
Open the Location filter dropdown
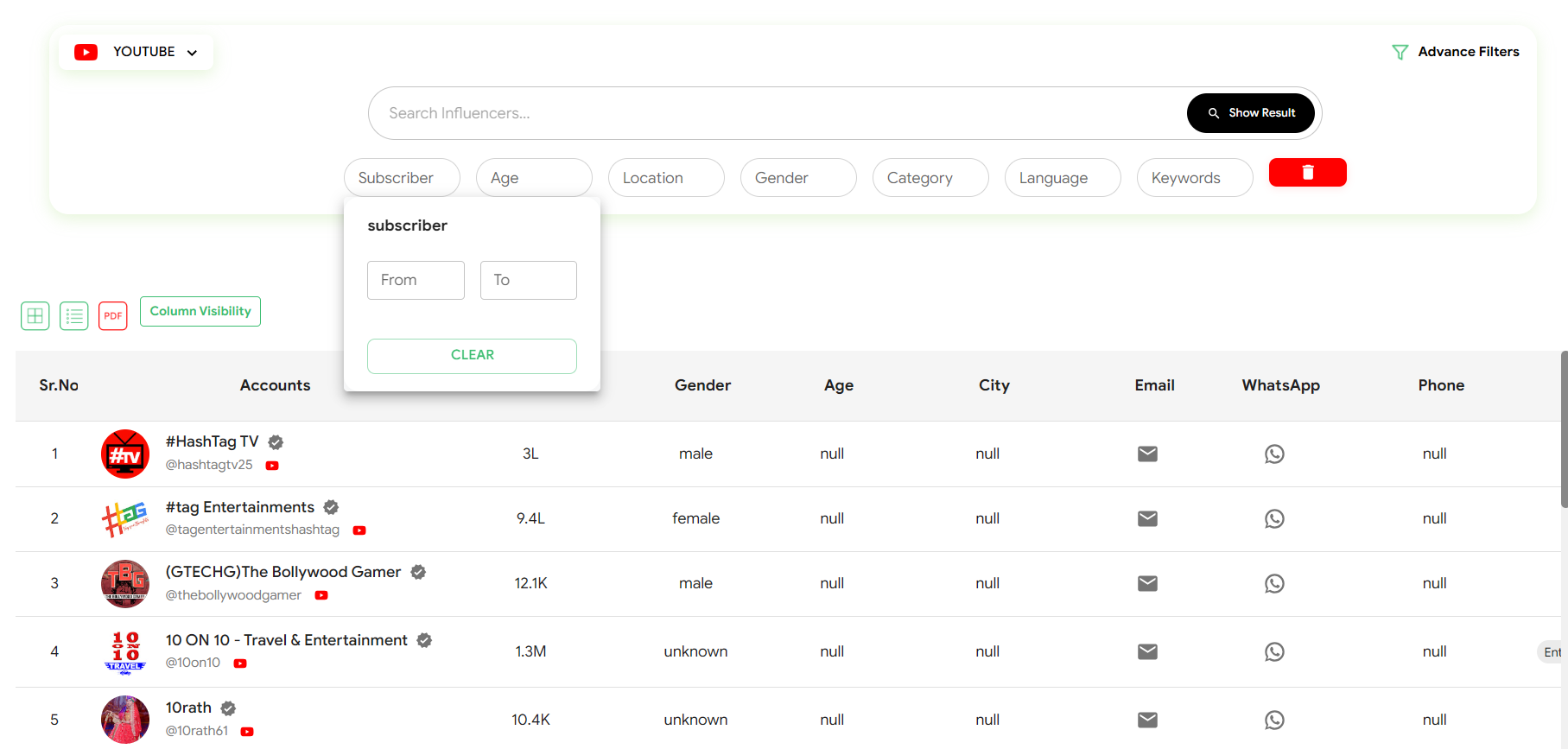(666, 178)
